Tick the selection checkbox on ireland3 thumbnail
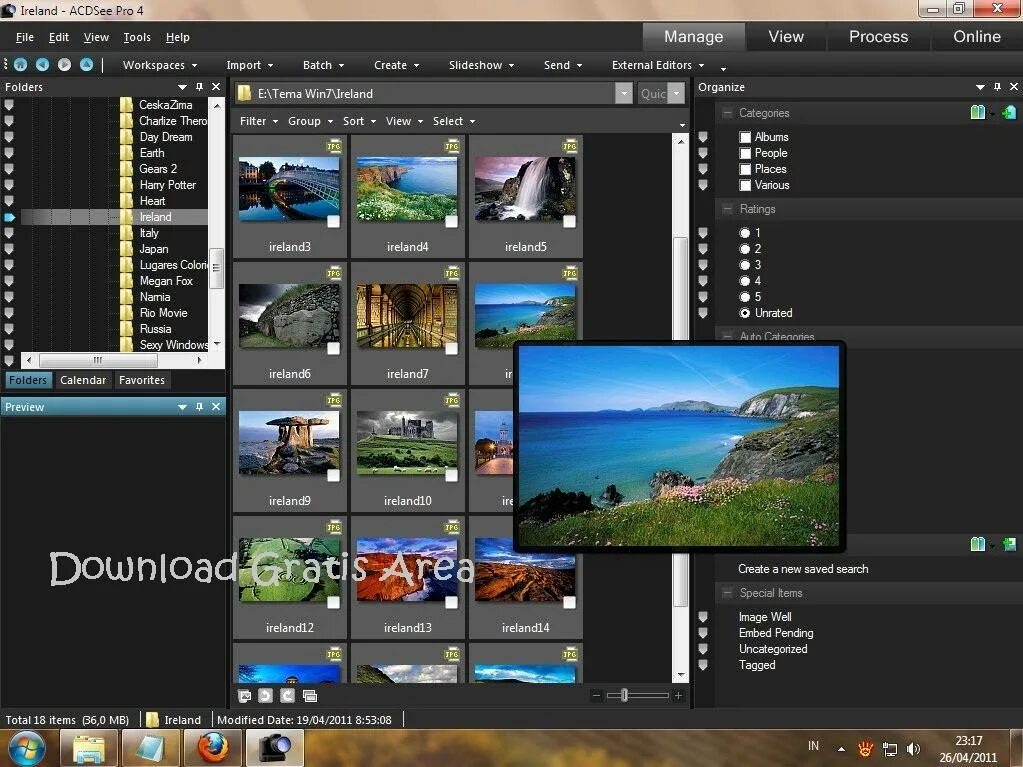This screenshot has width=1023, height=767. [x=333, y=222]
